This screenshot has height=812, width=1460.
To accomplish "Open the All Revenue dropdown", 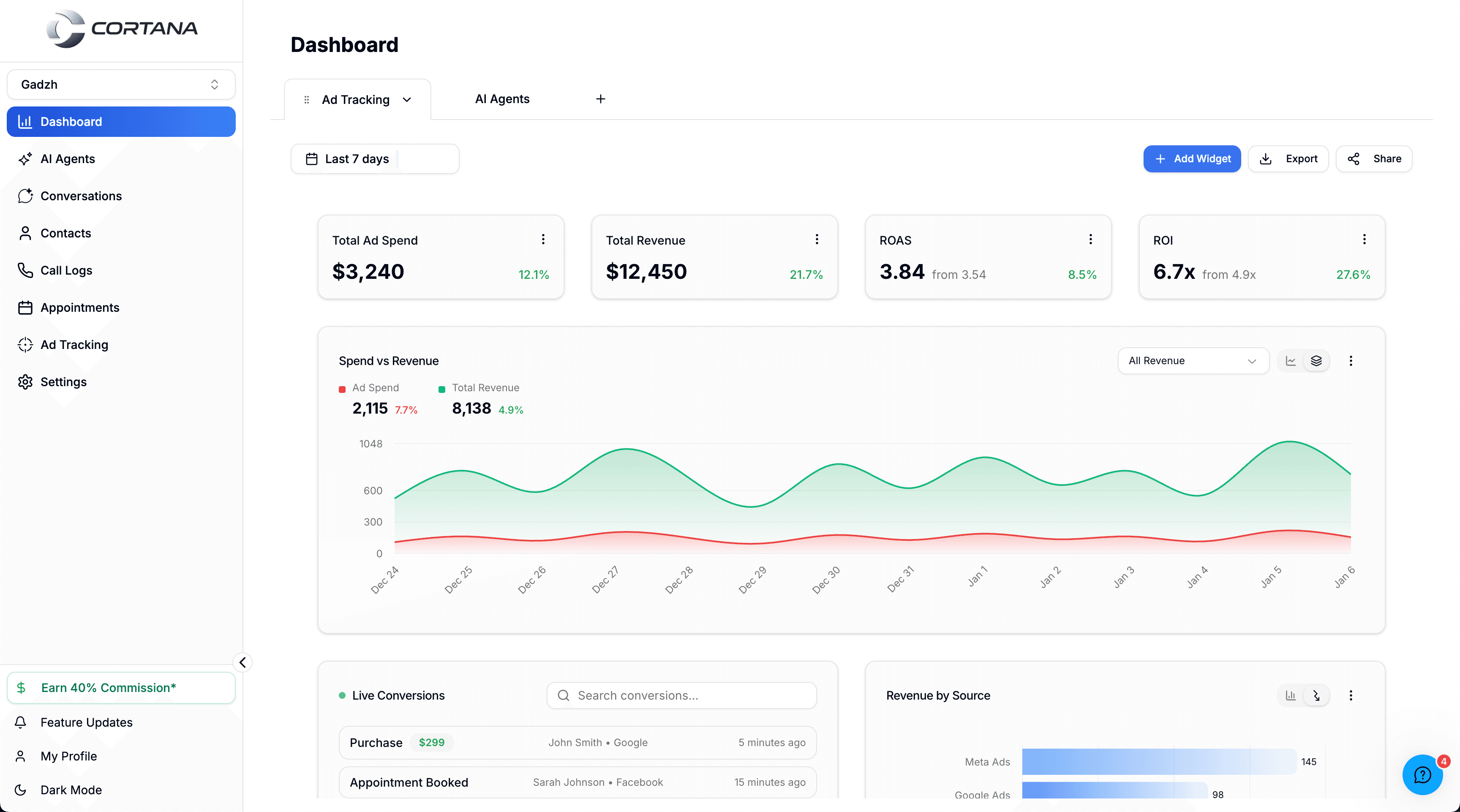I will click(x=1193, y=360).
